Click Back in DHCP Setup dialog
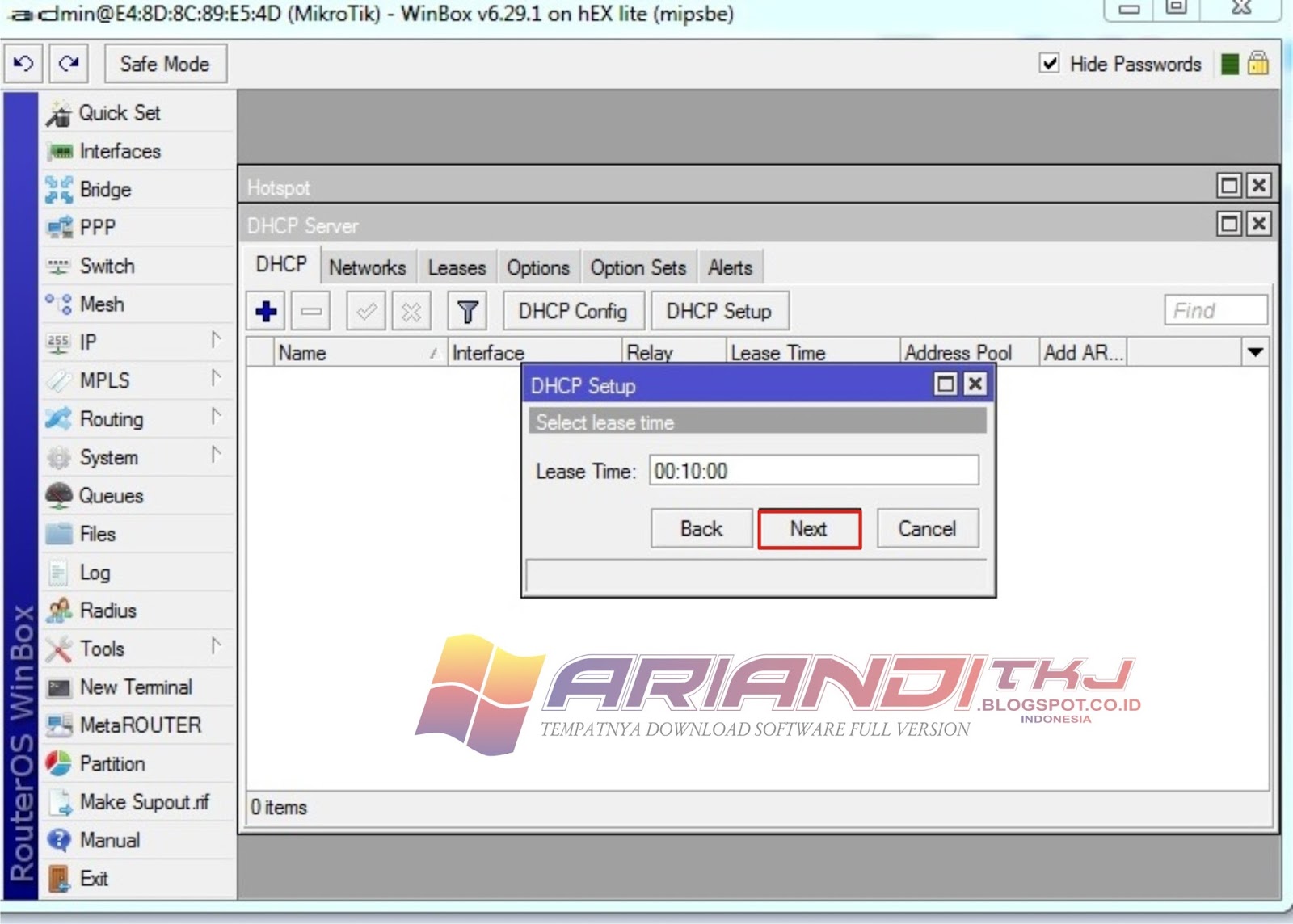 coord(701,528)
